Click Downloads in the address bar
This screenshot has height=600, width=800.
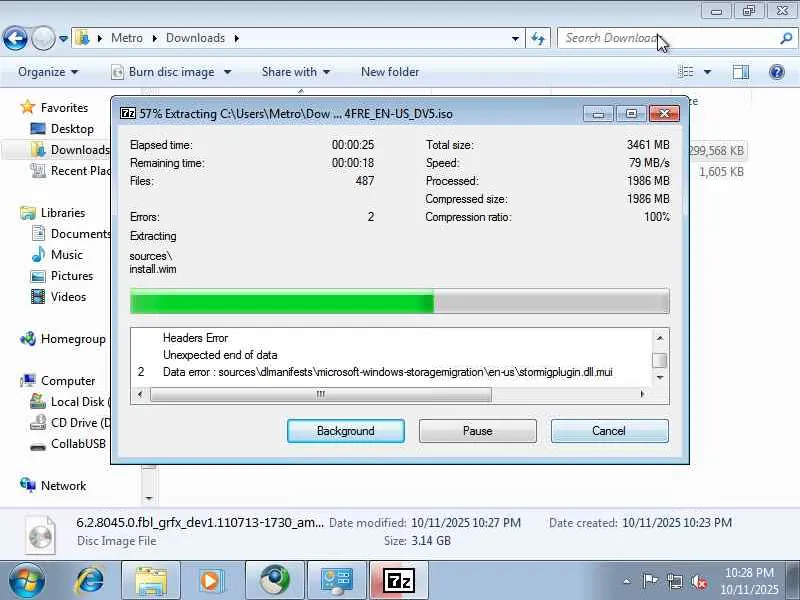[x=195, y=38]
